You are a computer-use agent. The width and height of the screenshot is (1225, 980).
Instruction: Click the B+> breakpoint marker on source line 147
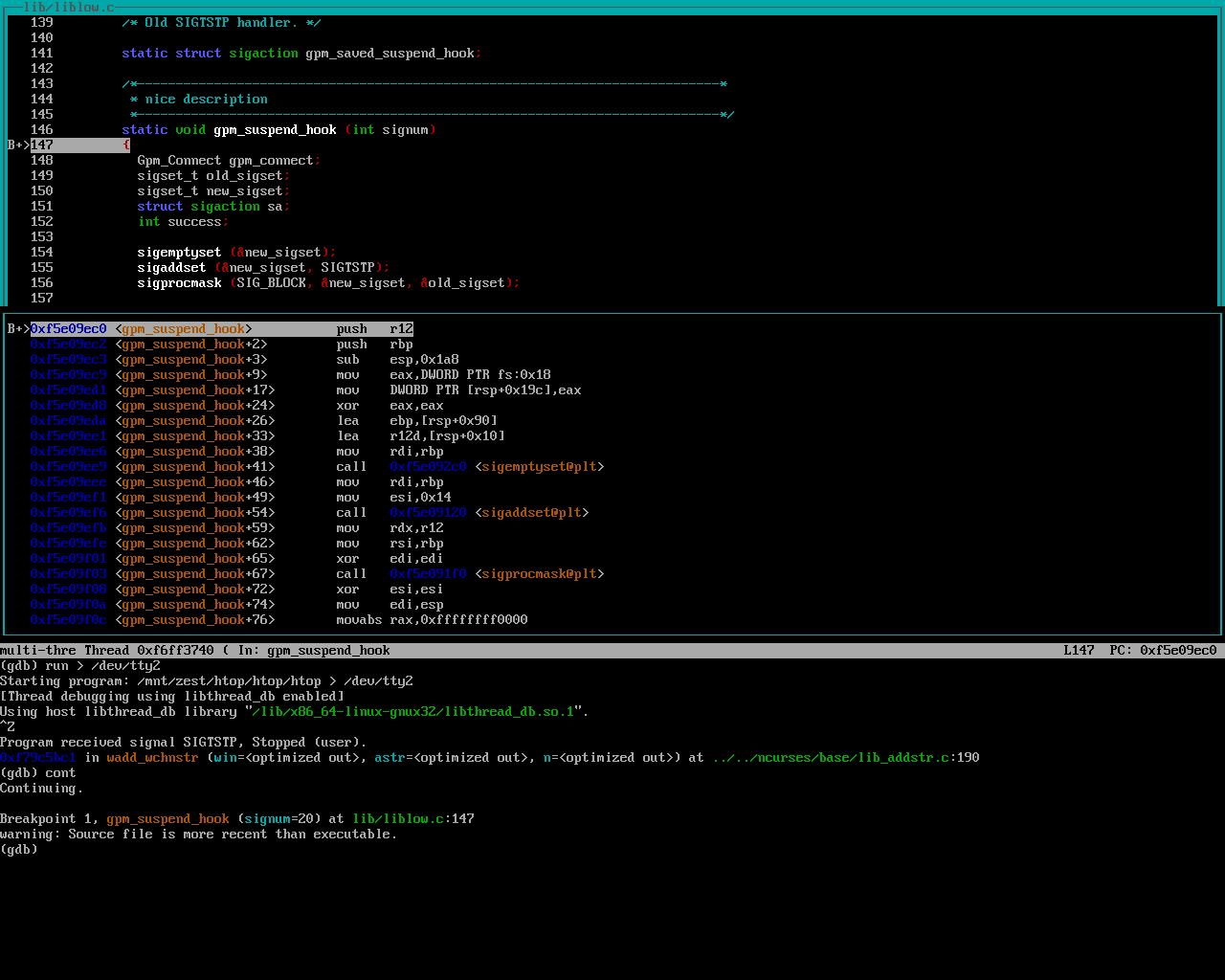pyautogui.click(x=18, y=145)
